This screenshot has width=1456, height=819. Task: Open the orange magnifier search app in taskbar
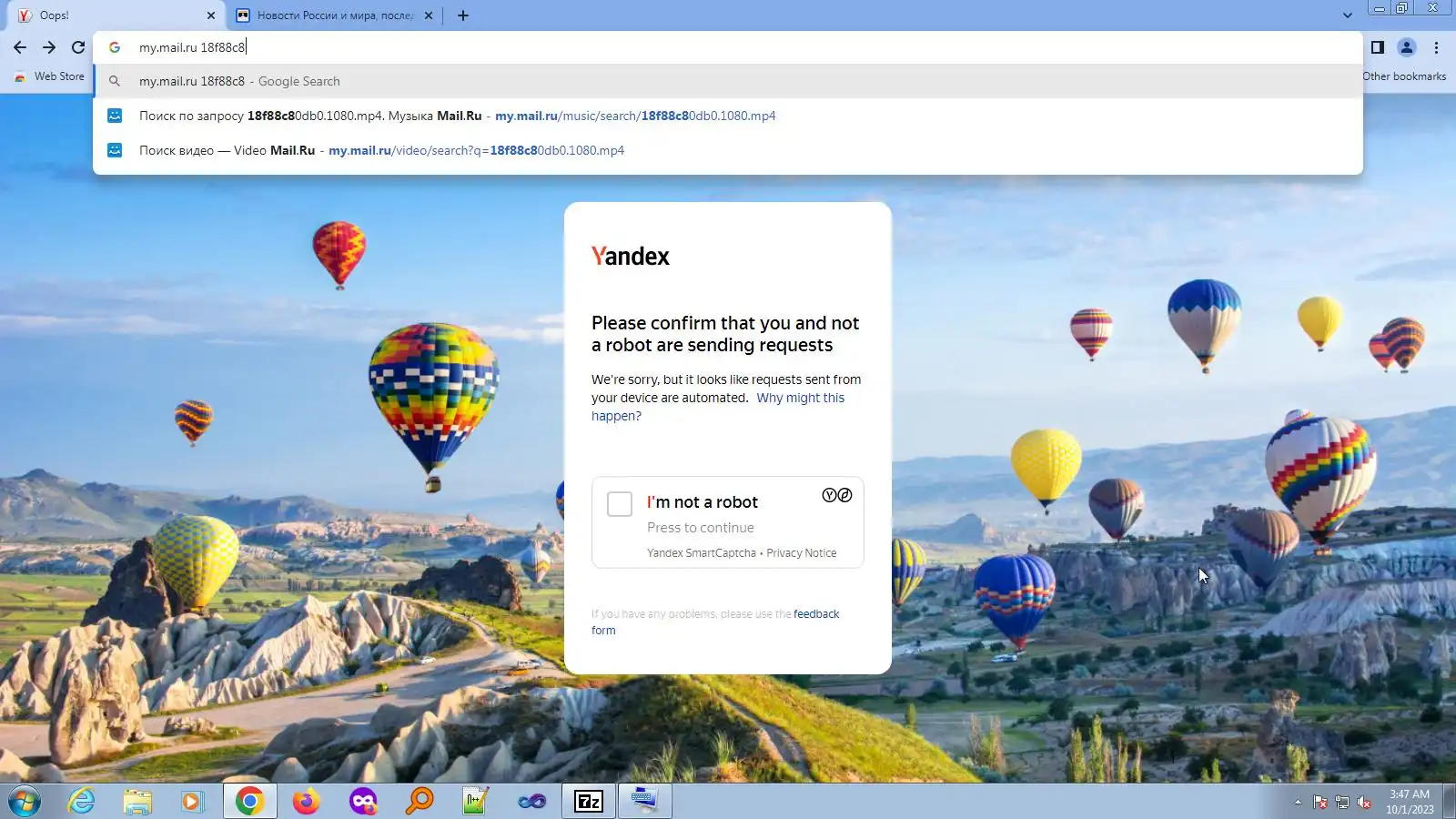[420, 802]
